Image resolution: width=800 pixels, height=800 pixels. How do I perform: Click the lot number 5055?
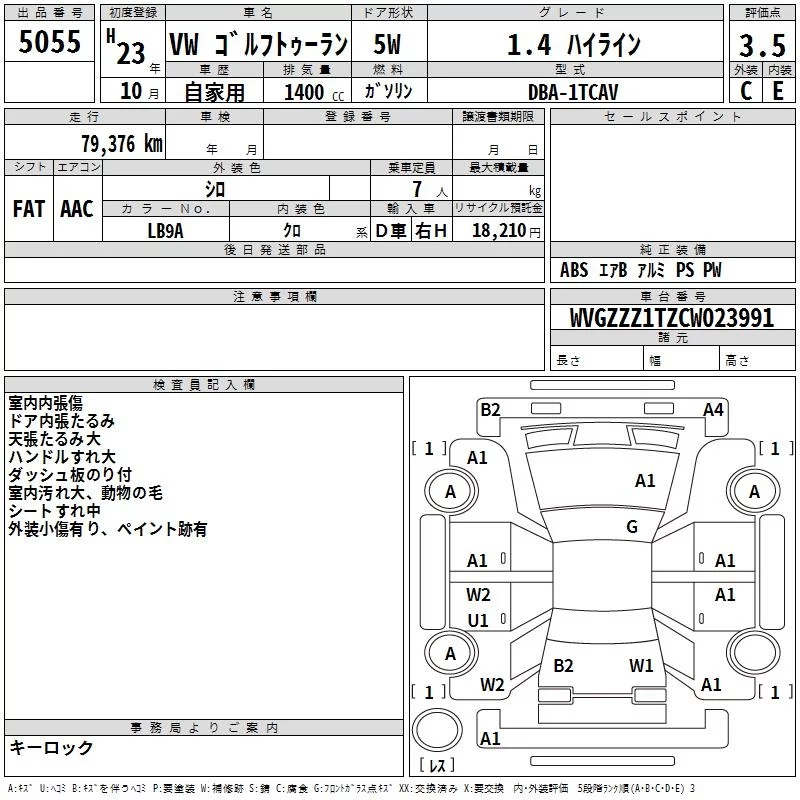49,42
